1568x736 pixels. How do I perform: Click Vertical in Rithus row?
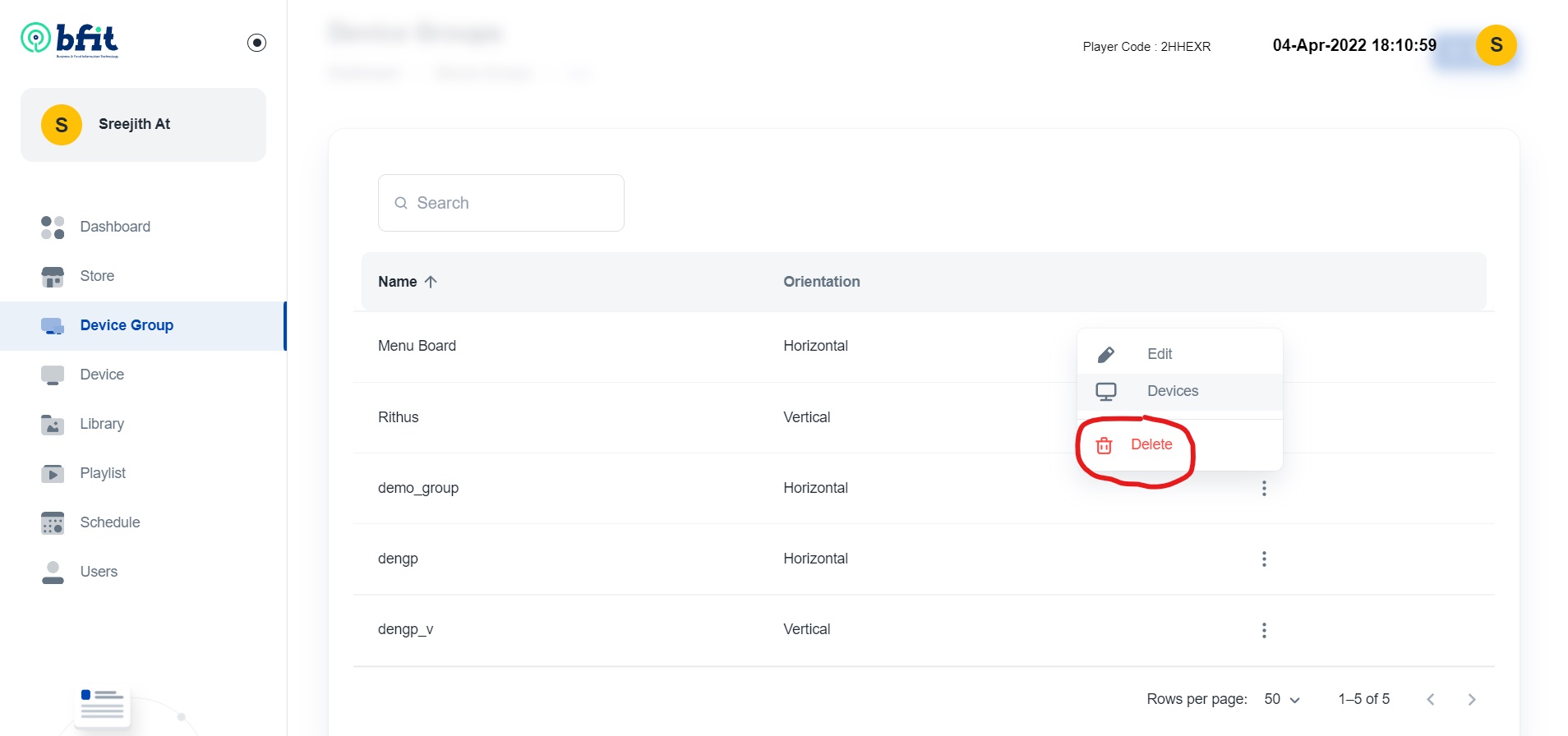[x=807, y=417]
